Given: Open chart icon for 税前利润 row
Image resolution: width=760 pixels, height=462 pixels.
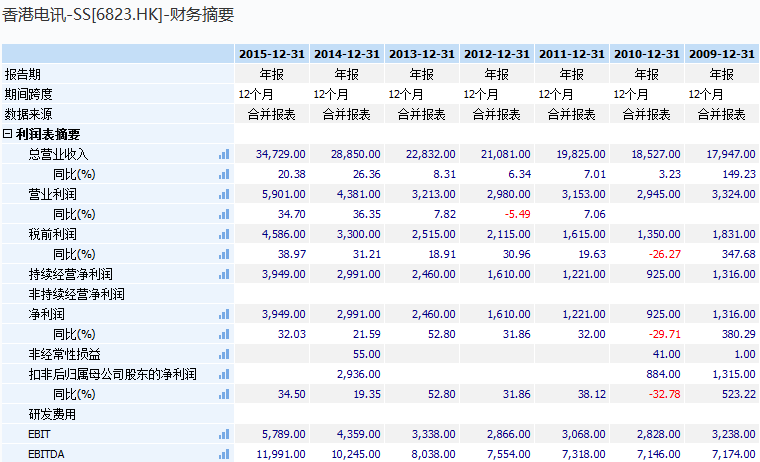Looking at the screenshot, I should (x=224, y=234).
